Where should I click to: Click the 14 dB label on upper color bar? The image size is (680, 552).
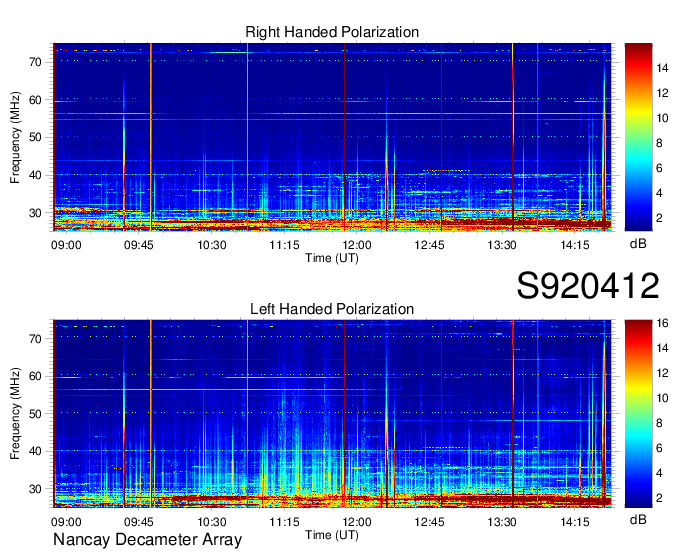pyautogui.click(x=662, y=68)
